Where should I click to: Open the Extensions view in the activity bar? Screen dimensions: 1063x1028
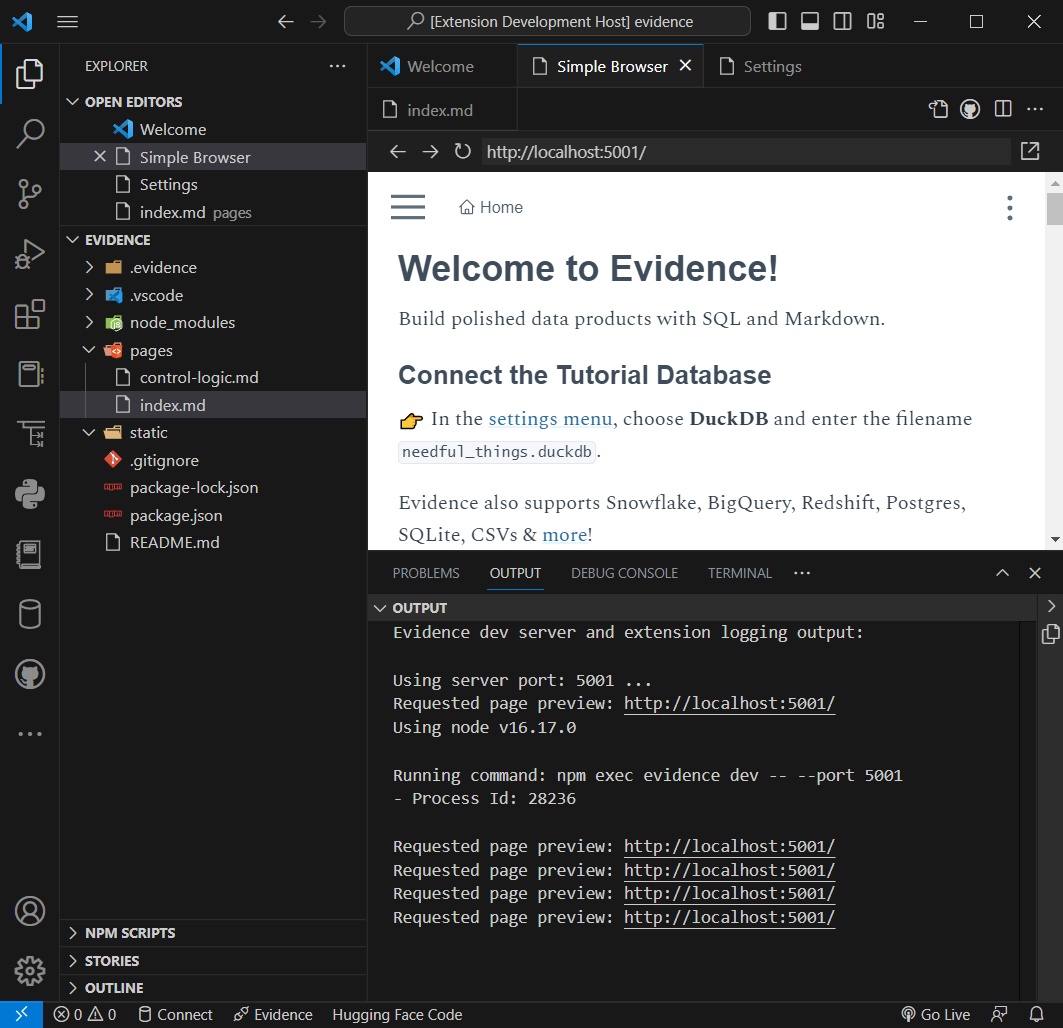[x=30, y=314]
